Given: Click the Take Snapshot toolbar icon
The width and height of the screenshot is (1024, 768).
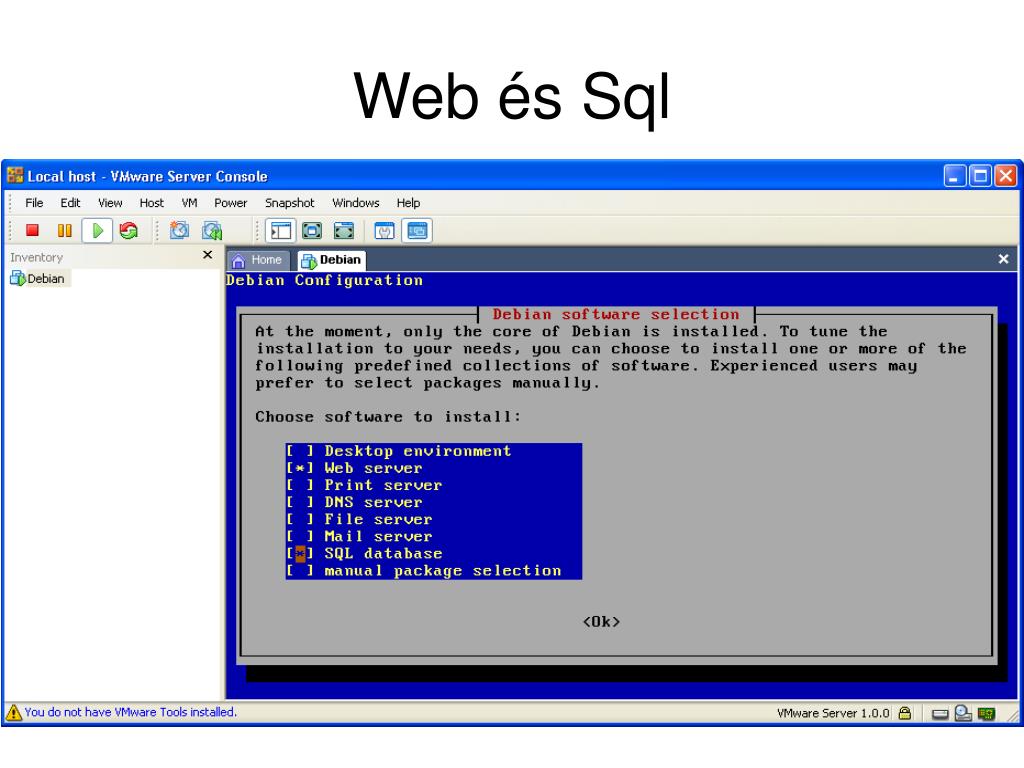Looking at the screenshot, I should [x=179, y=230].
